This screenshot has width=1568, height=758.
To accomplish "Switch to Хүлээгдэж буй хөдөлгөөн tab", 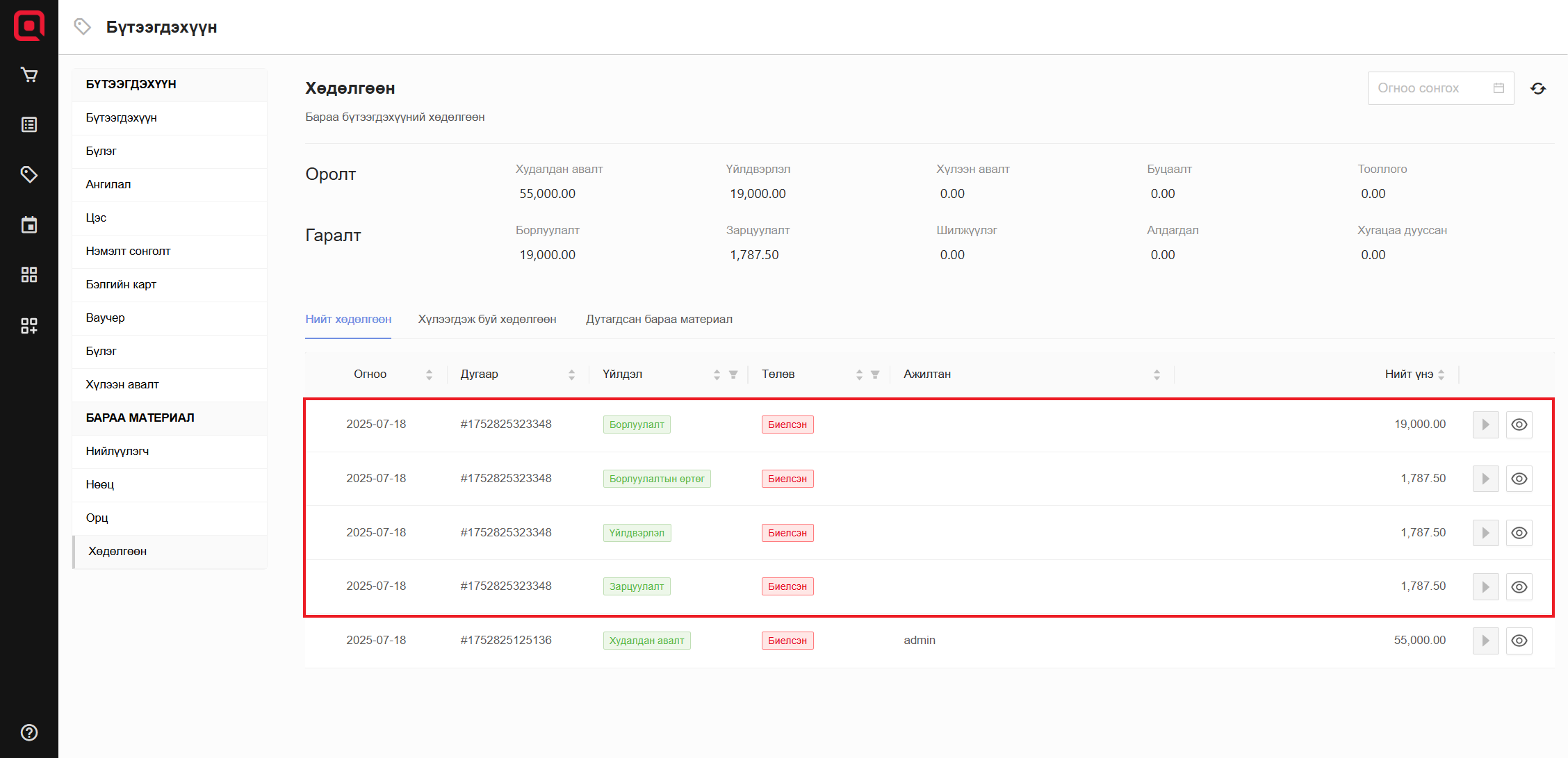I will click(487, 320).
